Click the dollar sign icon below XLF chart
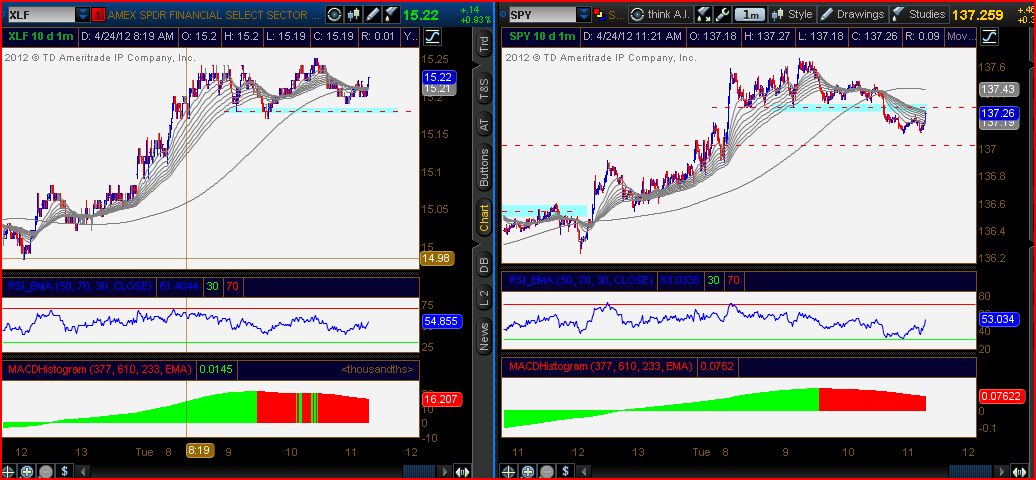This screenshot has width=1036, height=480. pos(64,472)
